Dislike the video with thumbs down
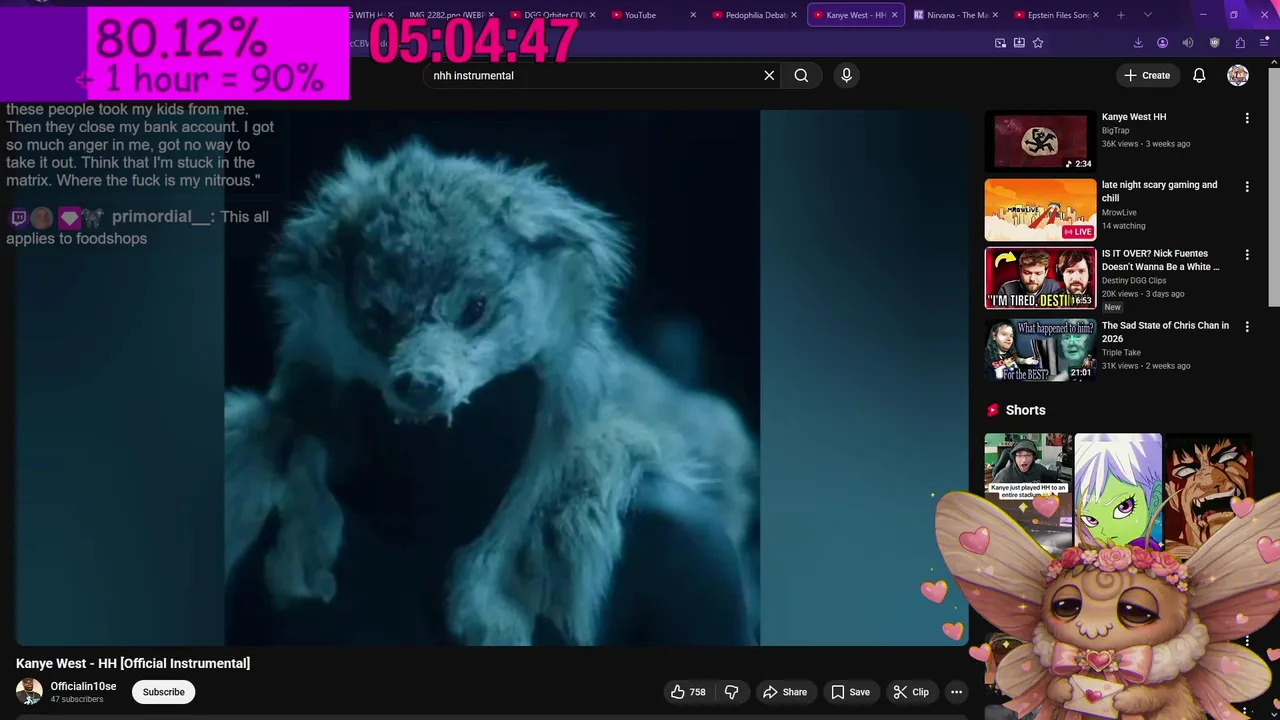This screenshot has width=1280, height=720. (732, 692)
